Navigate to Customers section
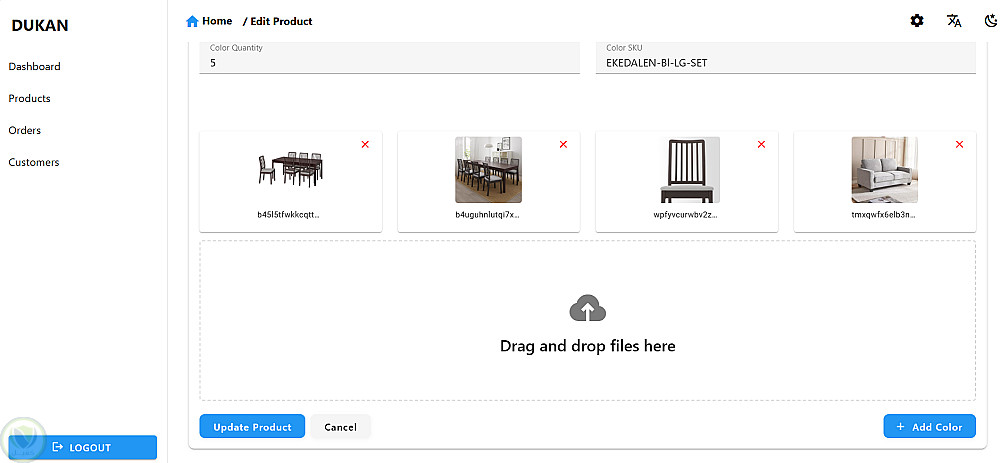 (34, 163)
